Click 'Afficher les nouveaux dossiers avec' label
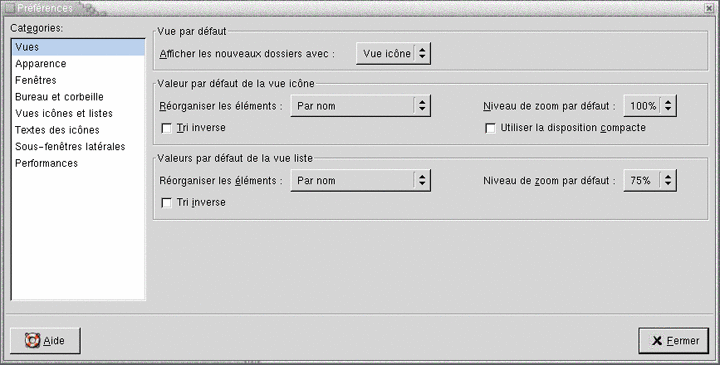The image size is (720, 365). click(x=247, y=54)
